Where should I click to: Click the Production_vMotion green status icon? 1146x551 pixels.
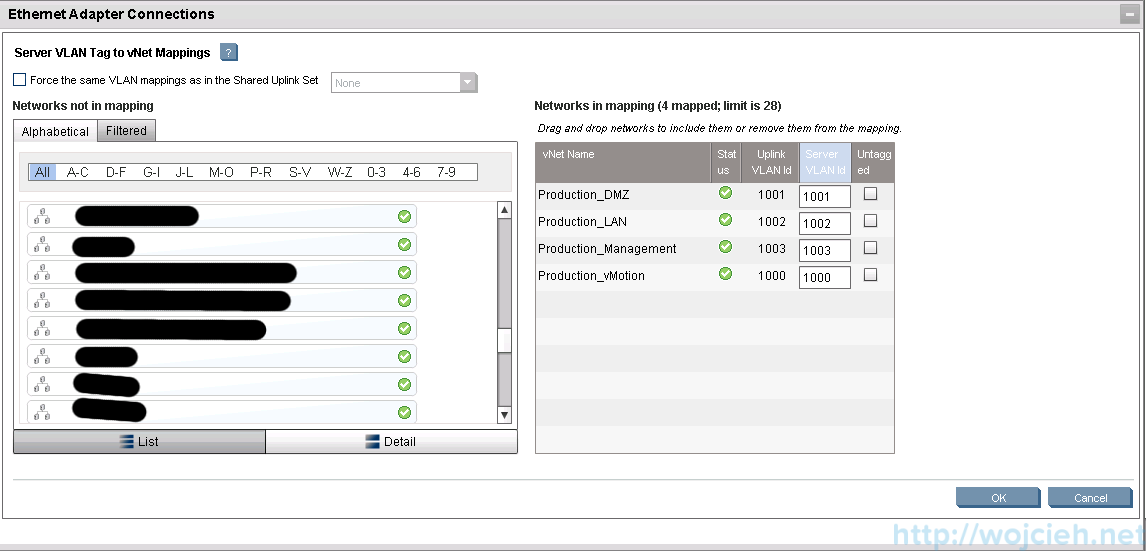726,274
